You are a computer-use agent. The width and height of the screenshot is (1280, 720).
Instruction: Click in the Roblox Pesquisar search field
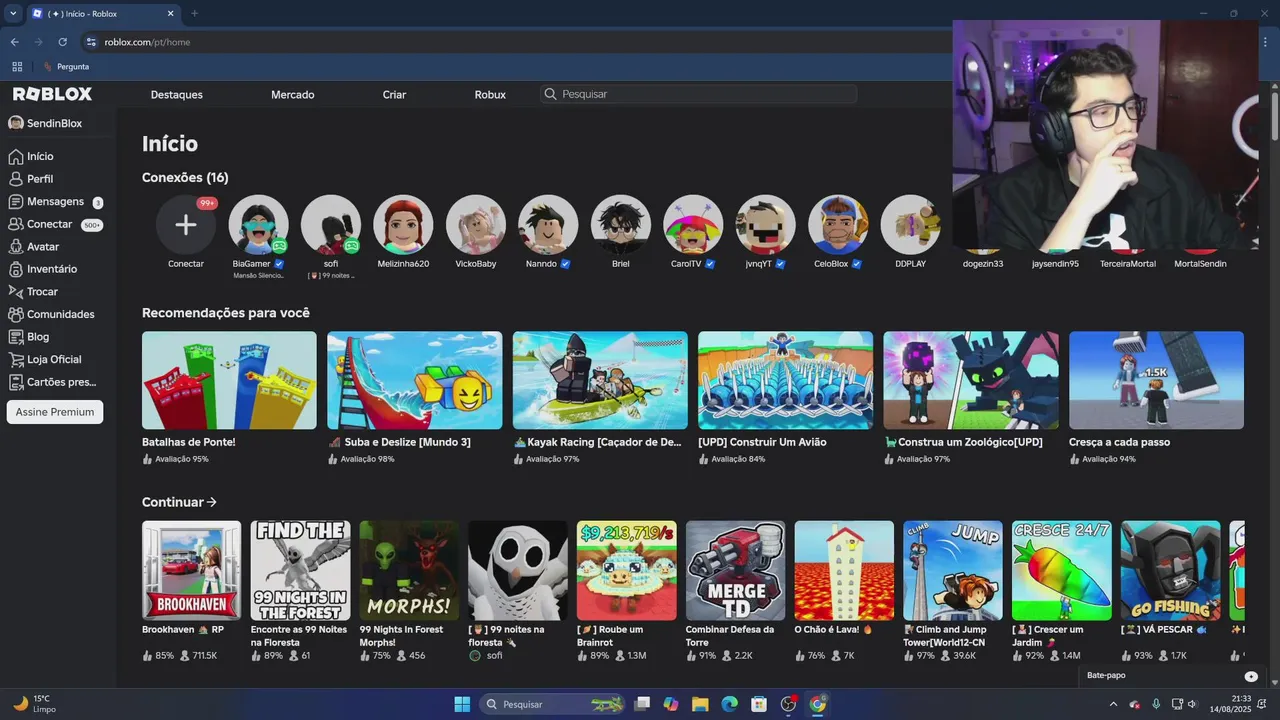(x=698, y=94)
